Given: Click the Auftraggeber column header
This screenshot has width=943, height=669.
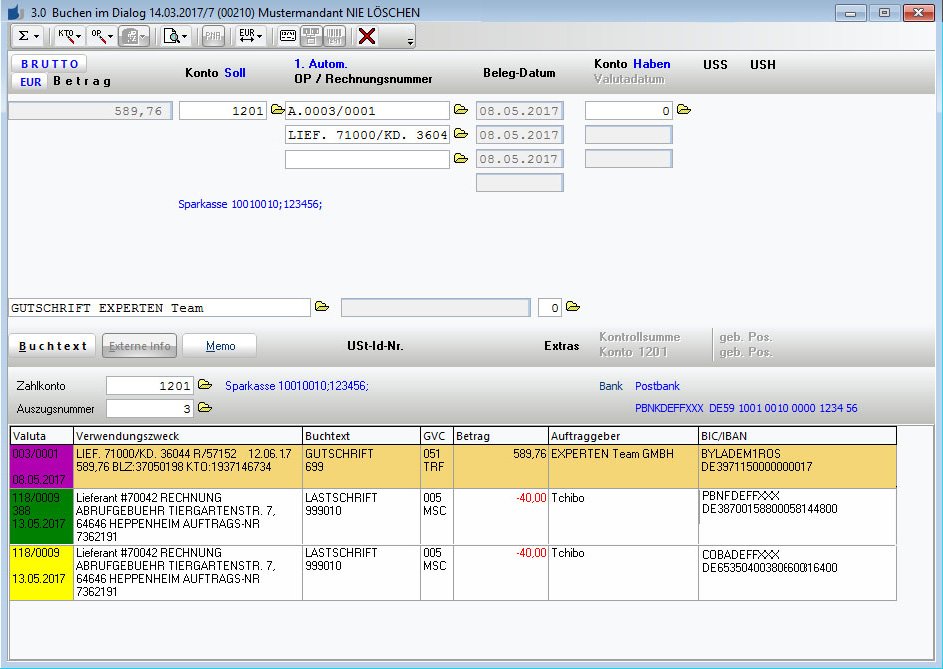Looking at the screenshot, I should tap(624, 436).
